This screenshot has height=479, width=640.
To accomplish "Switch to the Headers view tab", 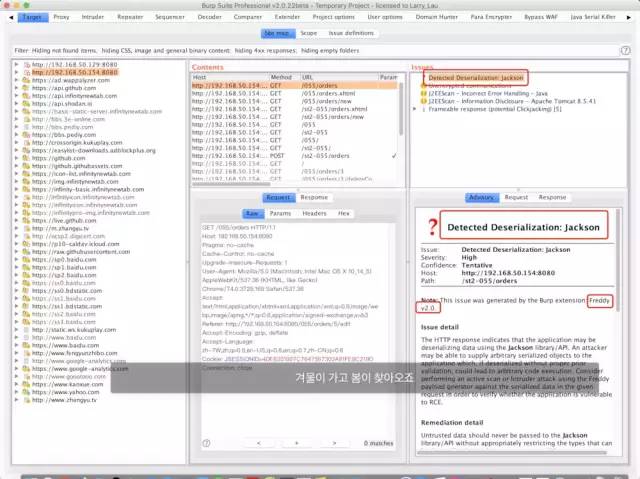I will coord(314,213).
